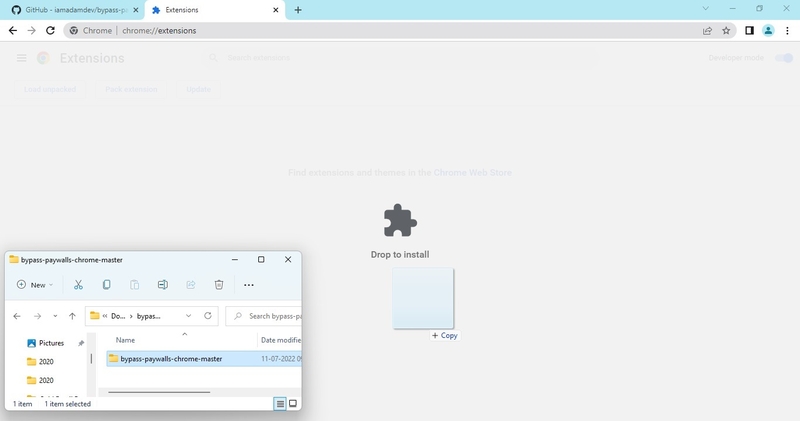Viewport: 800px width, 421px height.
Task: Go forward in Chrome
Action: (32, 31)
